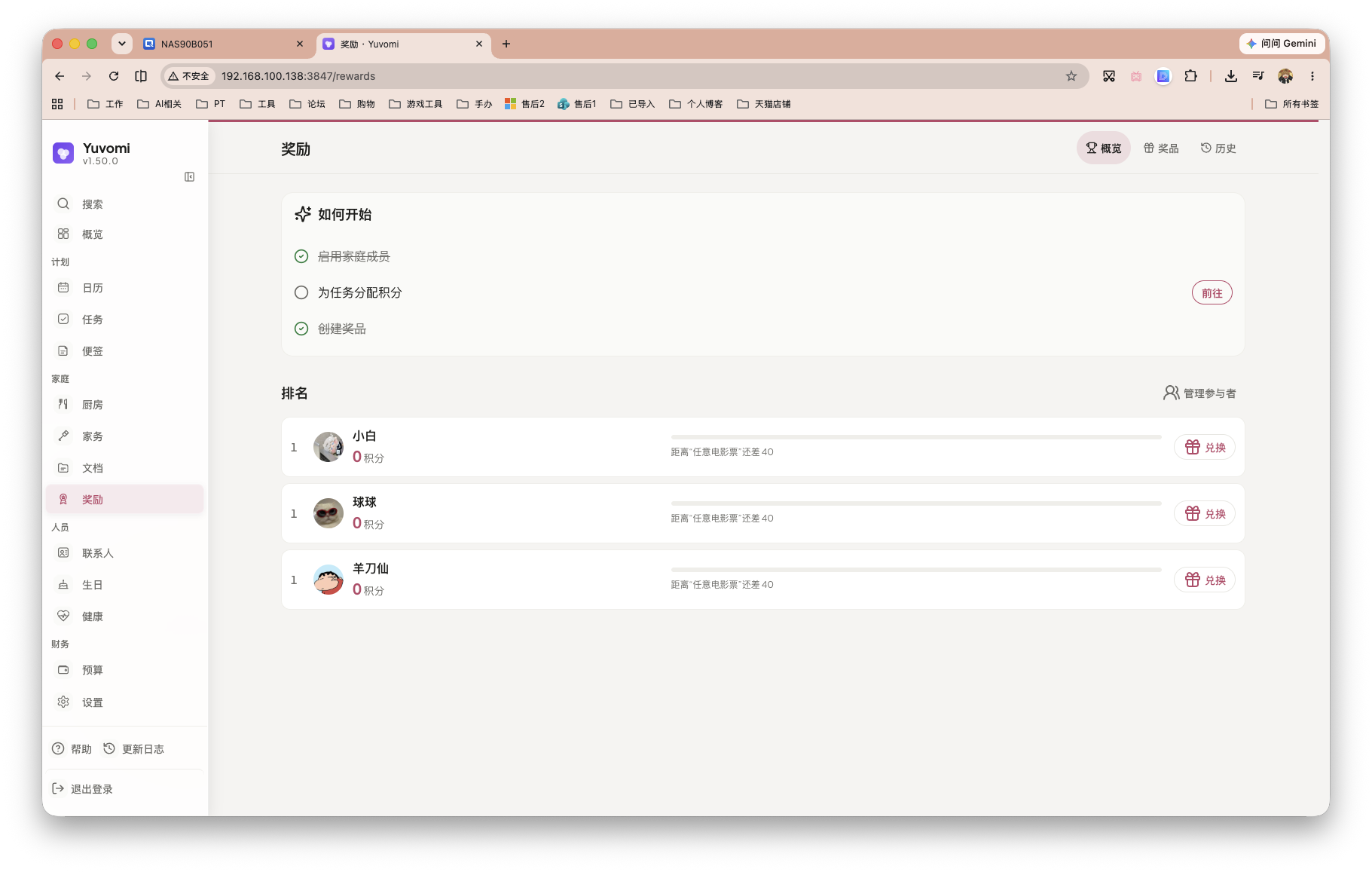Click the Yuvomi logo icon

[x=63, y=153]
